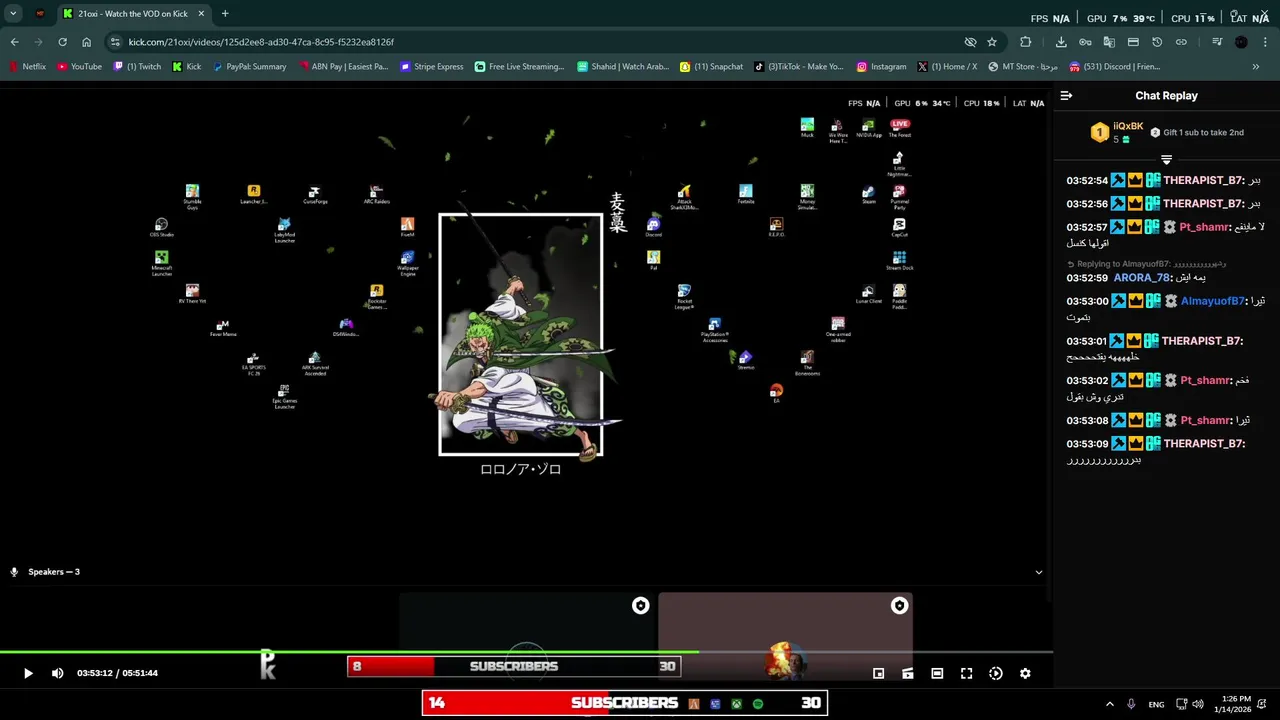Mute the video player volume
Viewport: 1280px width, 720px height.
tap(57, 673)
